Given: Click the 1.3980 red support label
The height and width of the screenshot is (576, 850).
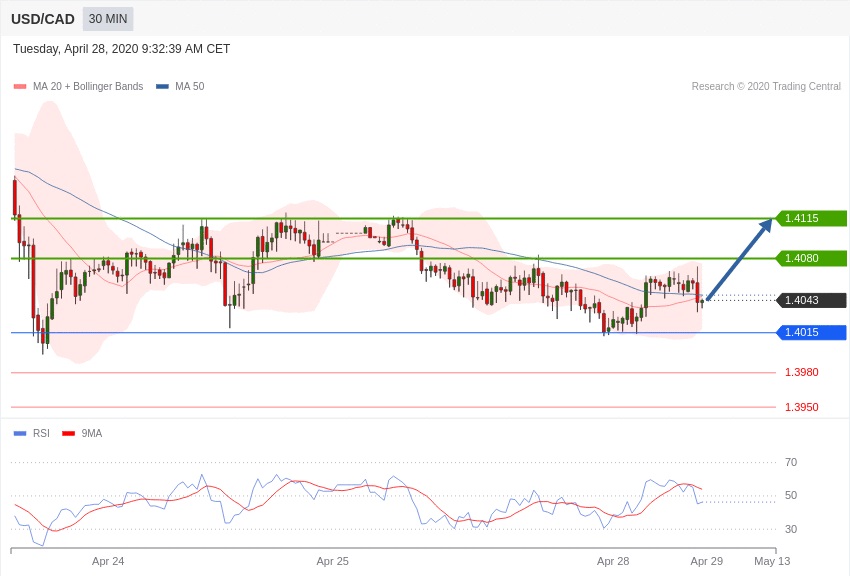Looking at the screenshot, I should point(801,372).
